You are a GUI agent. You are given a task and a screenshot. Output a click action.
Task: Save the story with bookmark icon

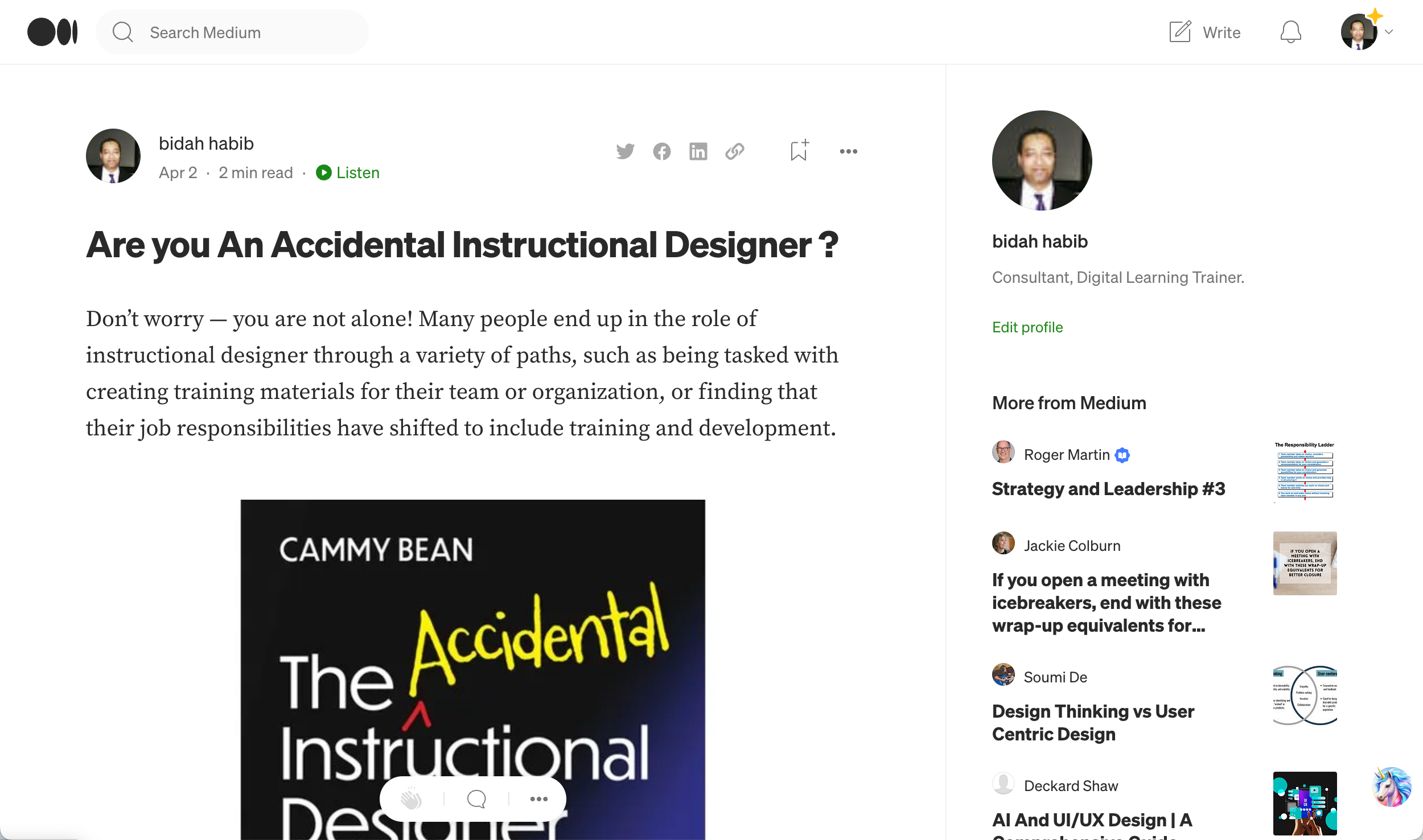point(800,150)
